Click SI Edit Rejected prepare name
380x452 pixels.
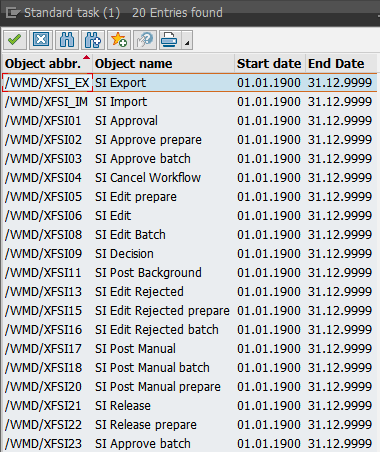pyautogui.click(x=162, y=311)
